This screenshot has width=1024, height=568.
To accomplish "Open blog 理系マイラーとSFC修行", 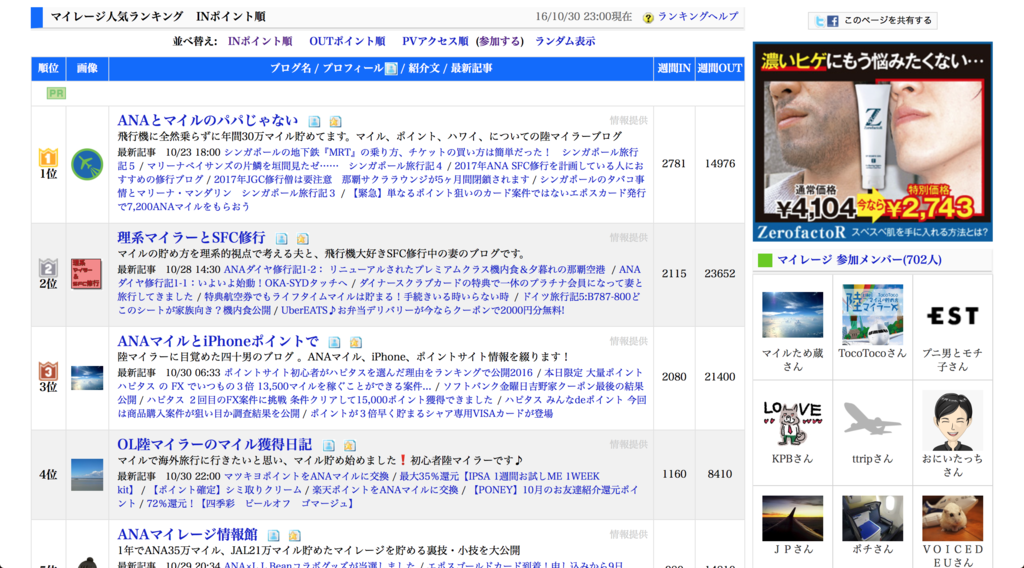I will pyautogui.click(x=191, y=238).
